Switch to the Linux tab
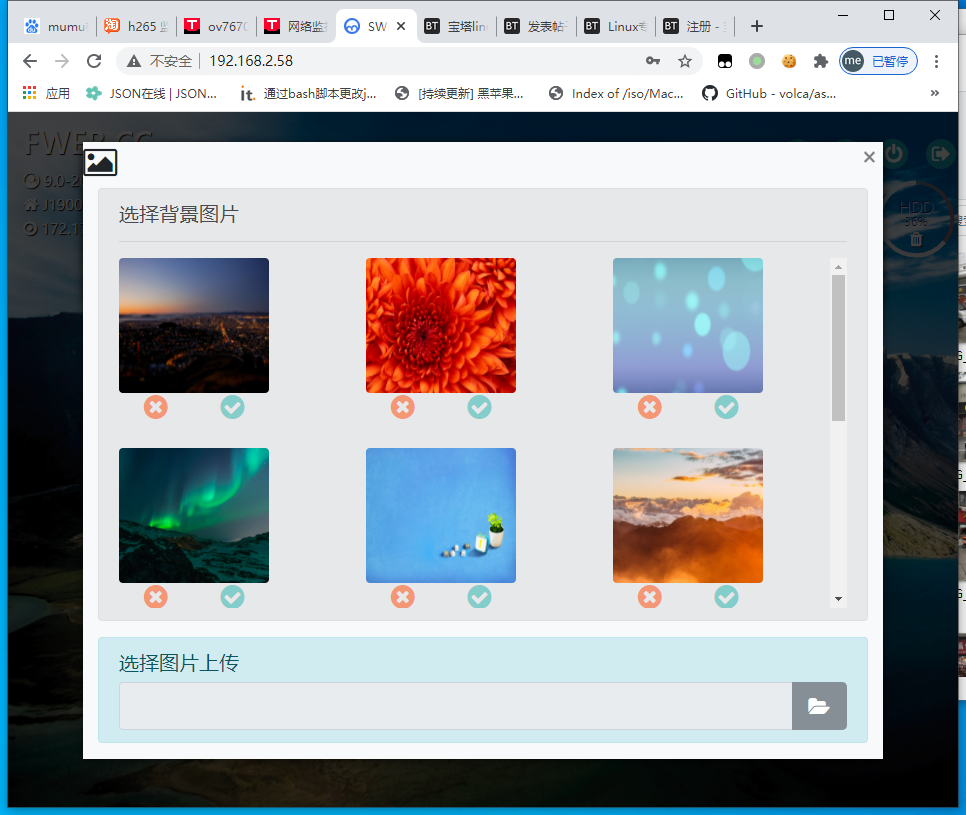The image size is (966, 815). [x=616, y=26]
